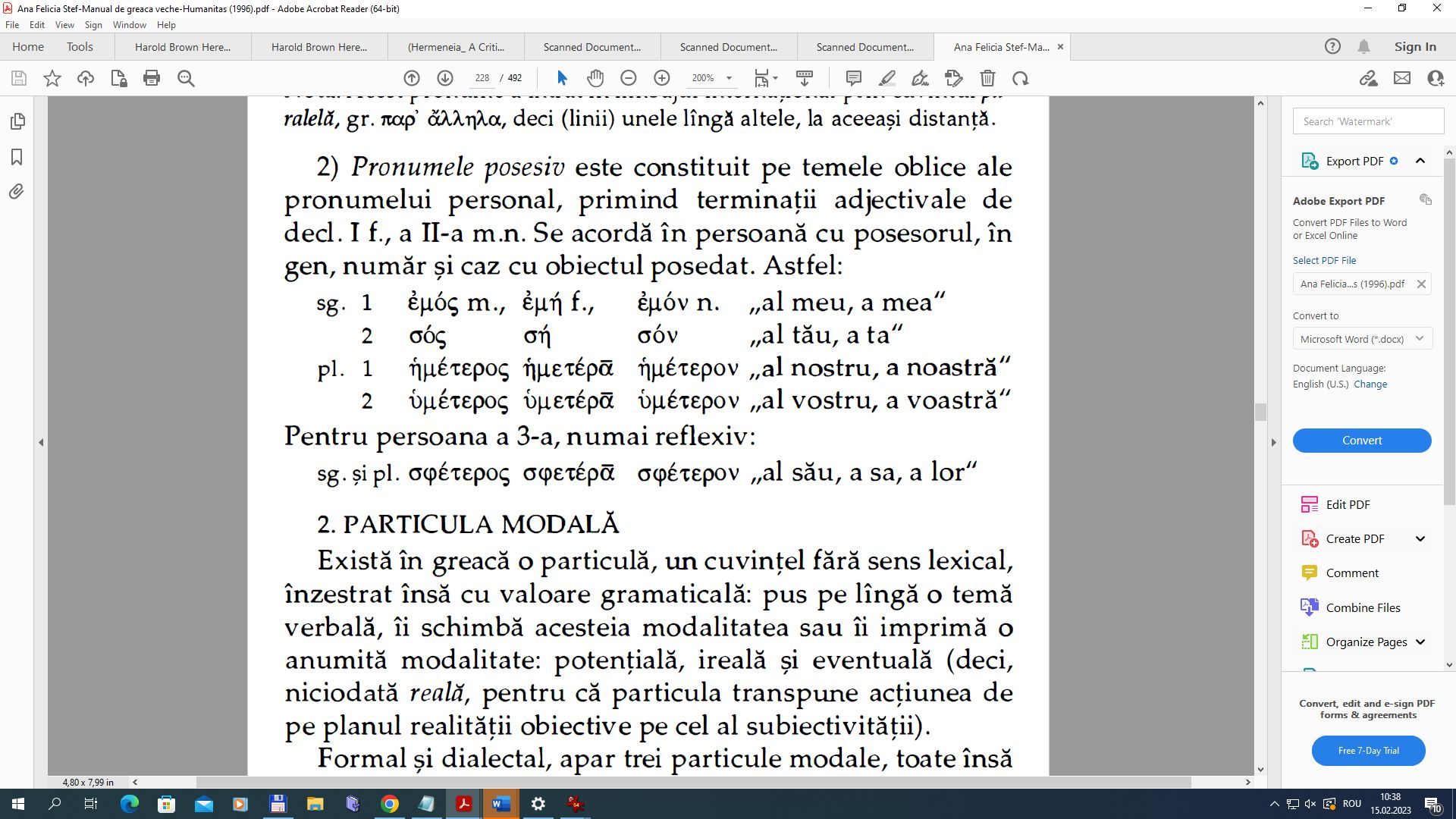Open the bookmarks panel icon

point(17,157)
